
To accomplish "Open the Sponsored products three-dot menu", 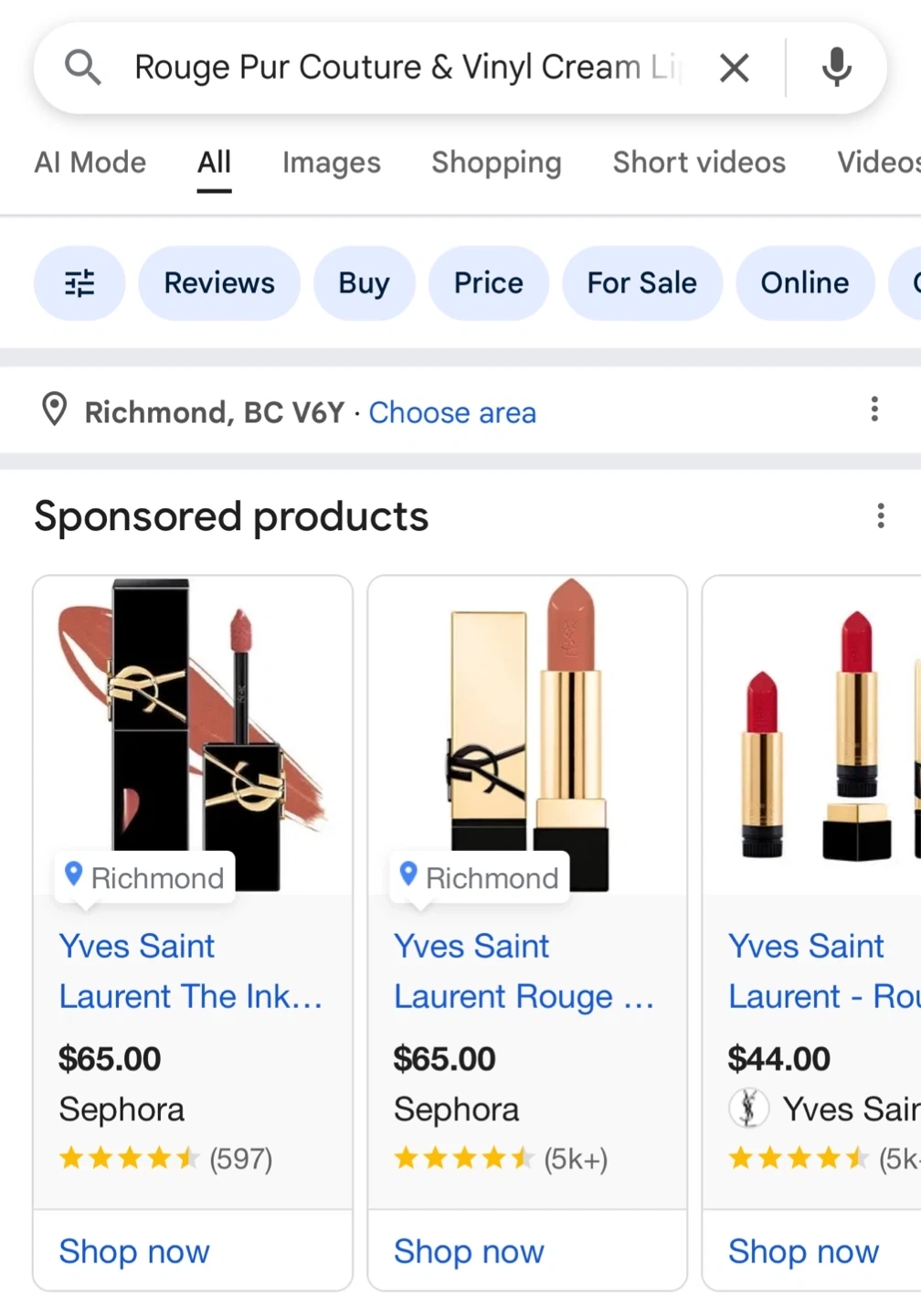I will coord(880,516).
